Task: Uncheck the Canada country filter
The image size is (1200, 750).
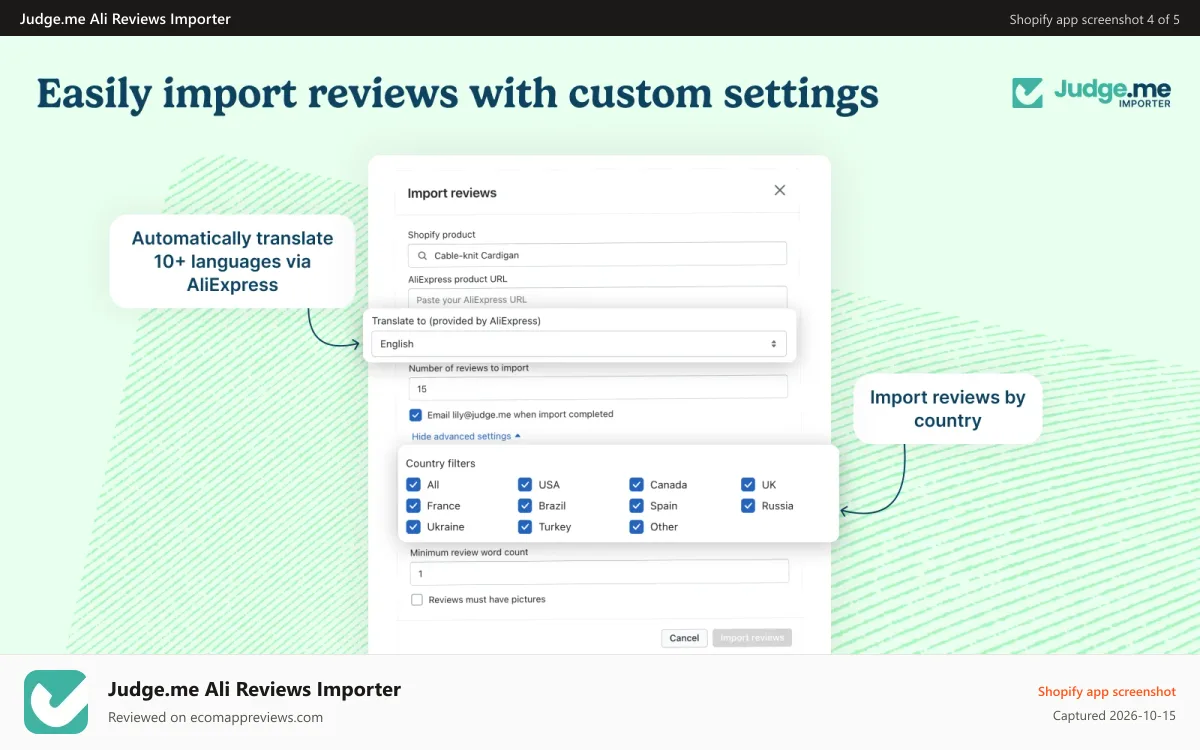Action: coord(636,485)
